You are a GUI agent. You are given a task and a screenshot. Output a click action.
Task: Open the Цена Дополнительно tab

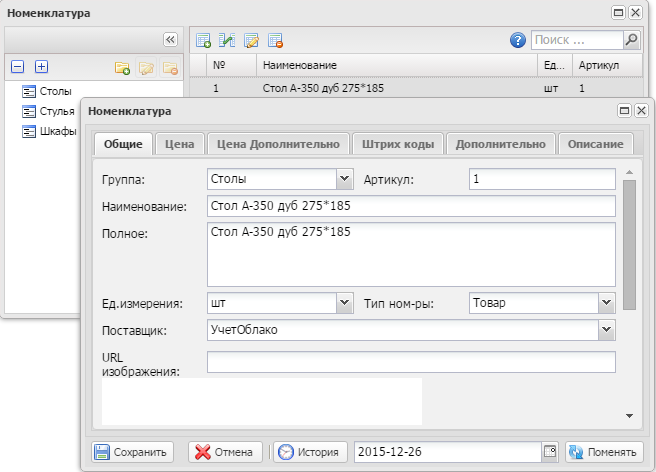tap(278, 144)
